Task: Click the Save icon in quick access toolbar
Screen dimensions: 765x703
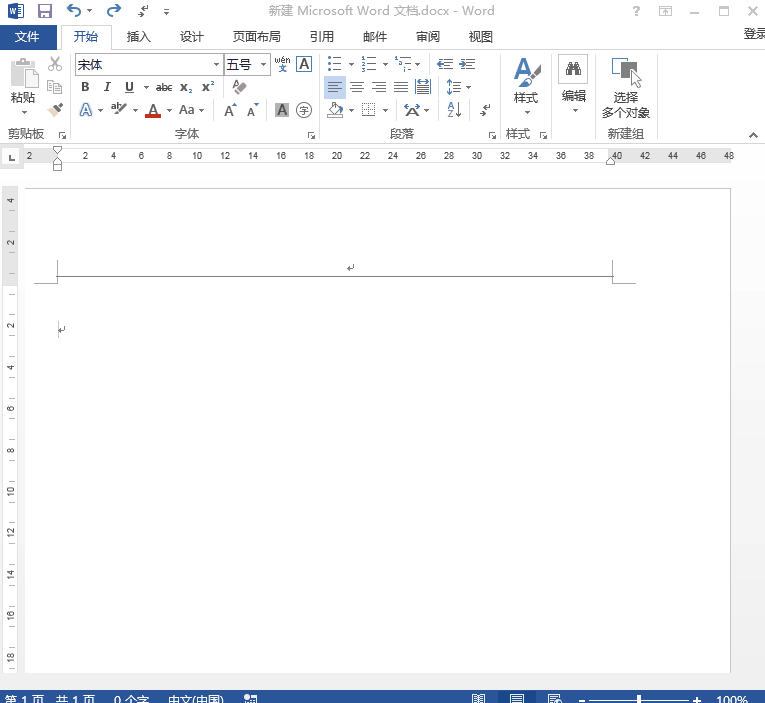Action: coord(44,11)
